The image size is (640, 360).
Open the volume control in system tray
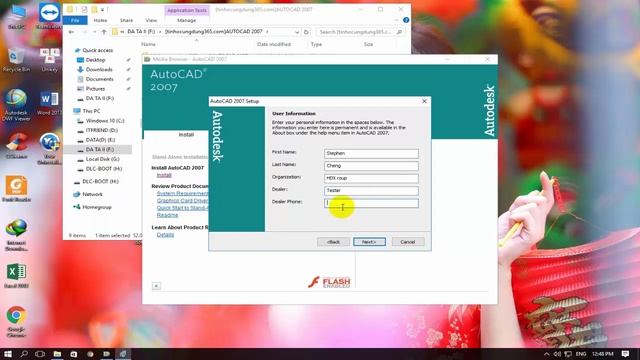pos(557,354)
